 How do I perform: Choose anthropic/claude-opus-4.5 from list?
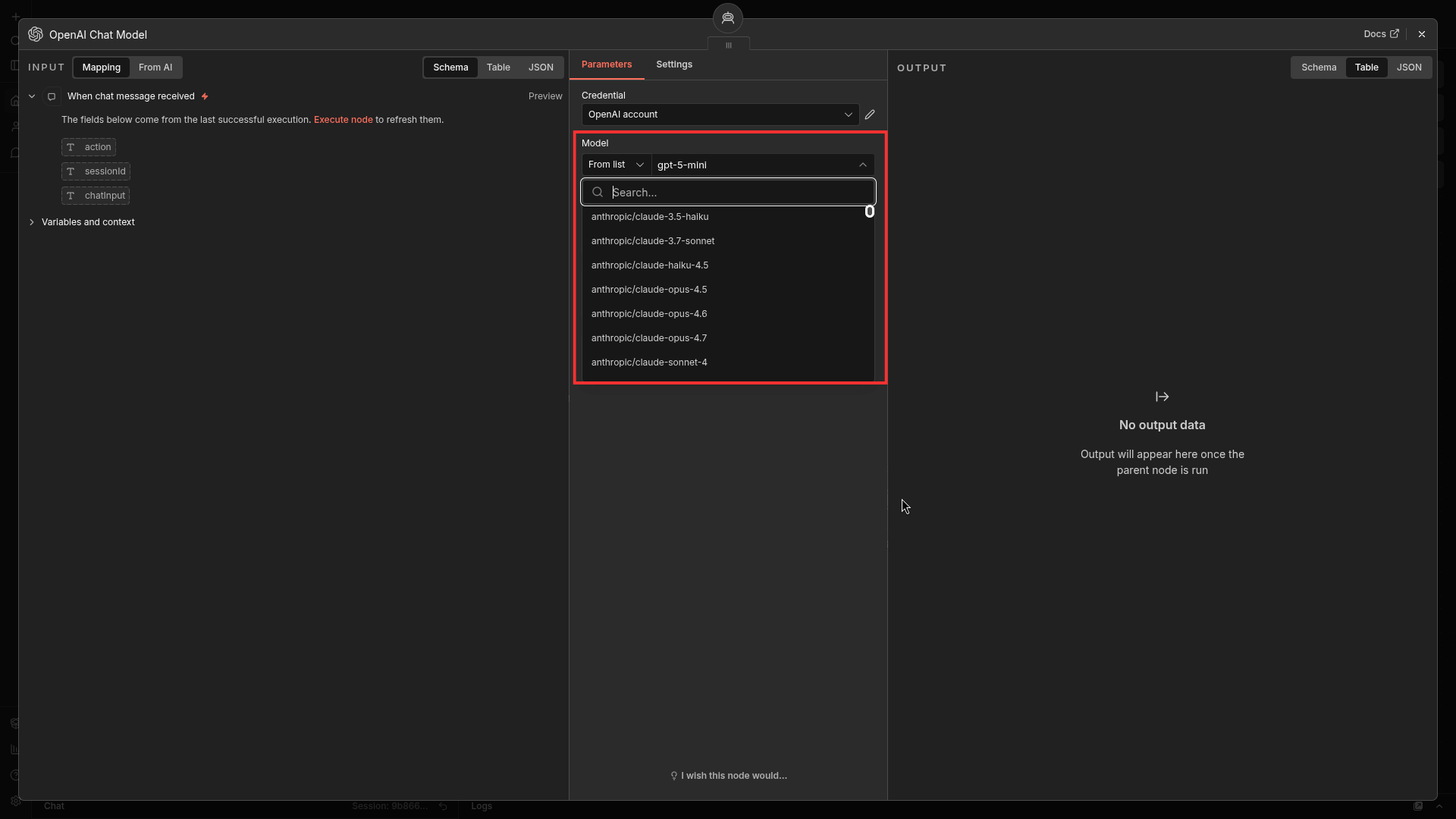tap(728, 290)
